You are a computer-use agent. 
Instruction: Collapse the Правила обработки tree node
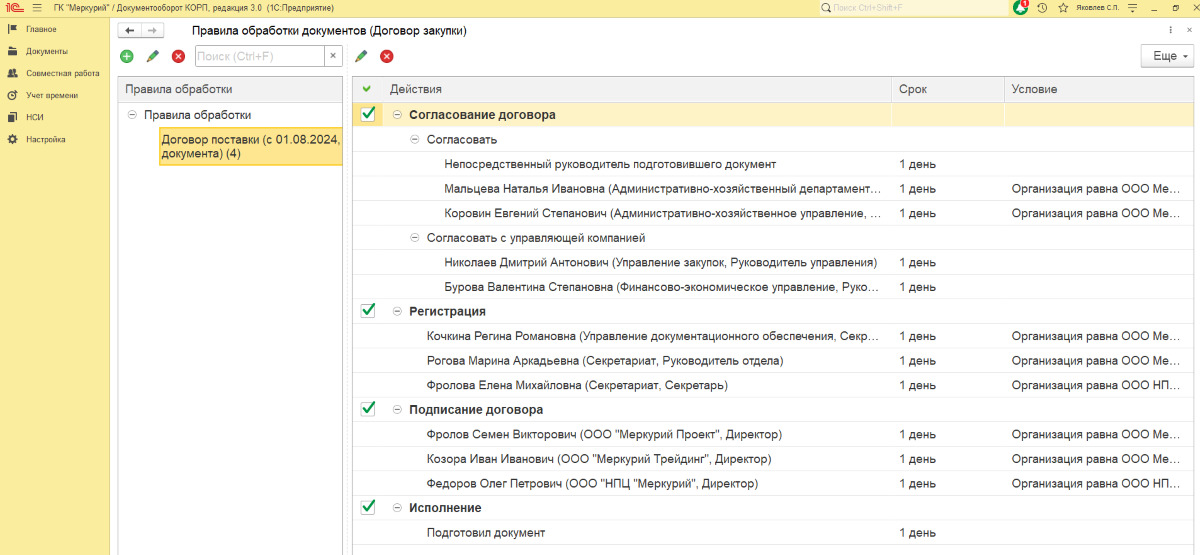[x=132, y=115]
